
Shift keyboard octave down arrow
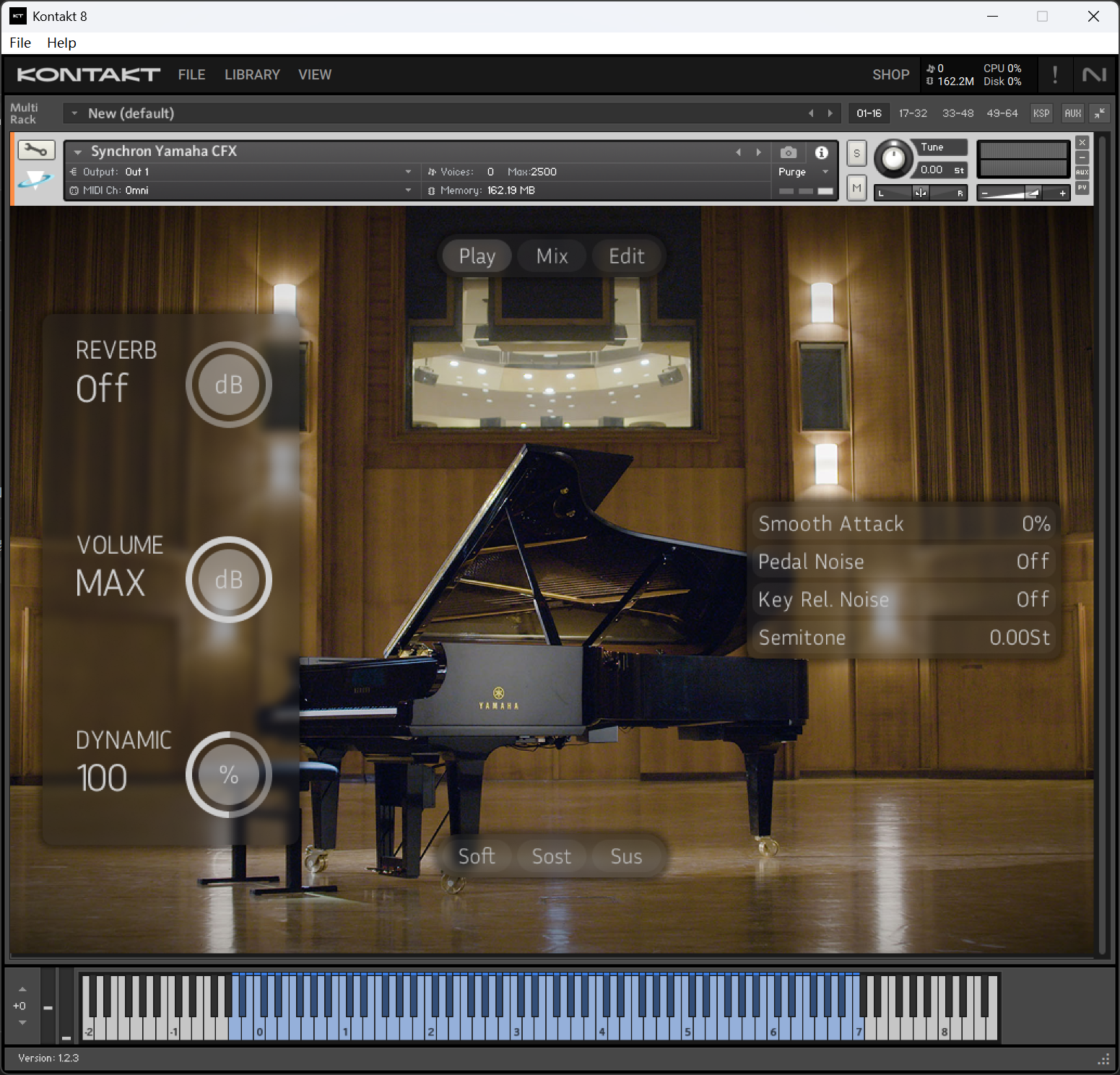click(x=22, y=1022)
